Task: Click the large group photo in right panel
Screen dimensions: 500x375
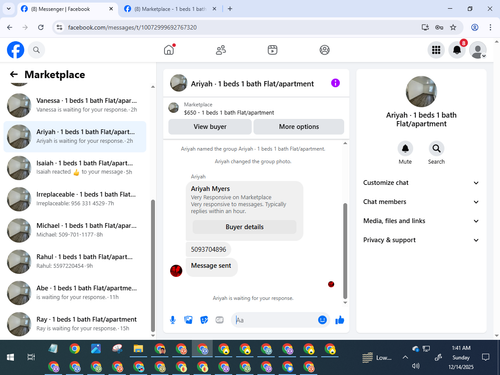Action: tap(421, 91)
